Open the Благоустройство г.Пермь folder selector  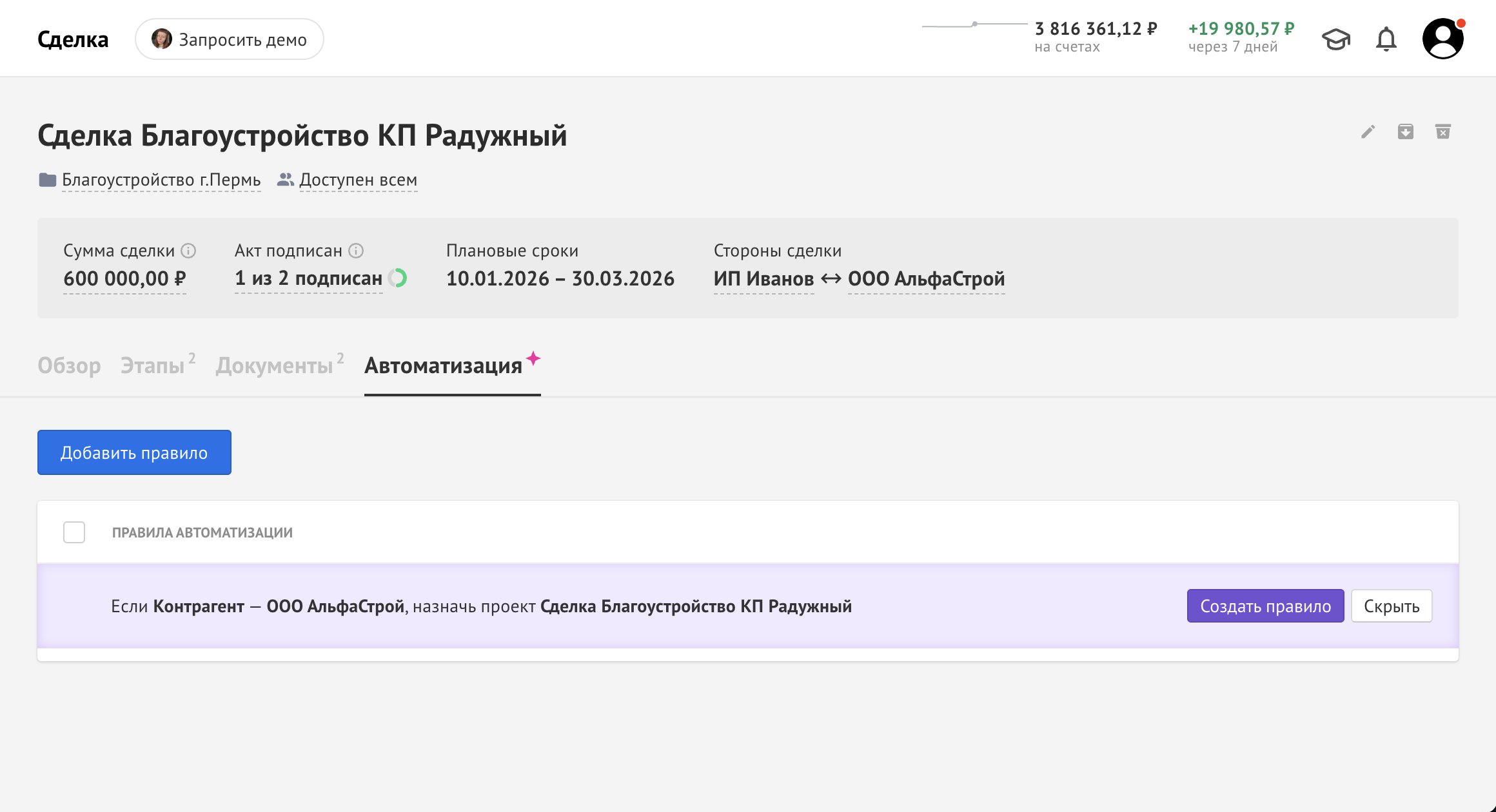(161, 180)
